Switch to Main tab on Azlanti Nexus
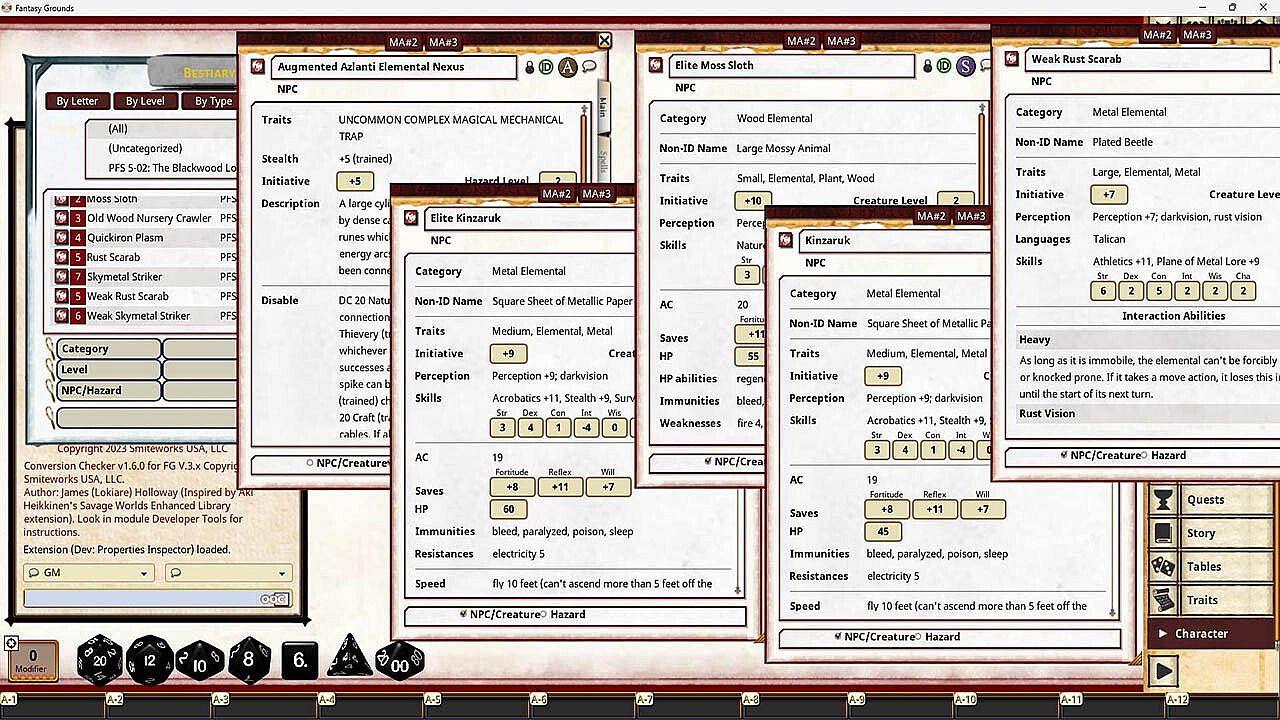 (603, 107)
